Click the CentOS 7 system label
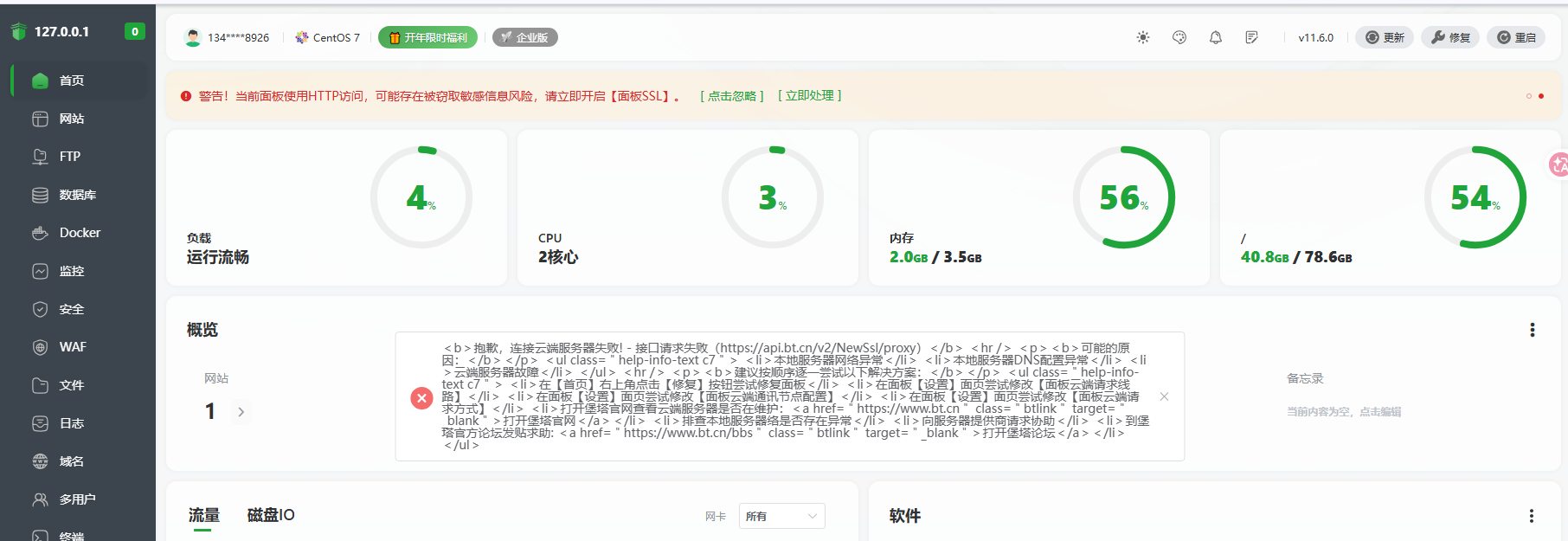 (x=327, y=37)
